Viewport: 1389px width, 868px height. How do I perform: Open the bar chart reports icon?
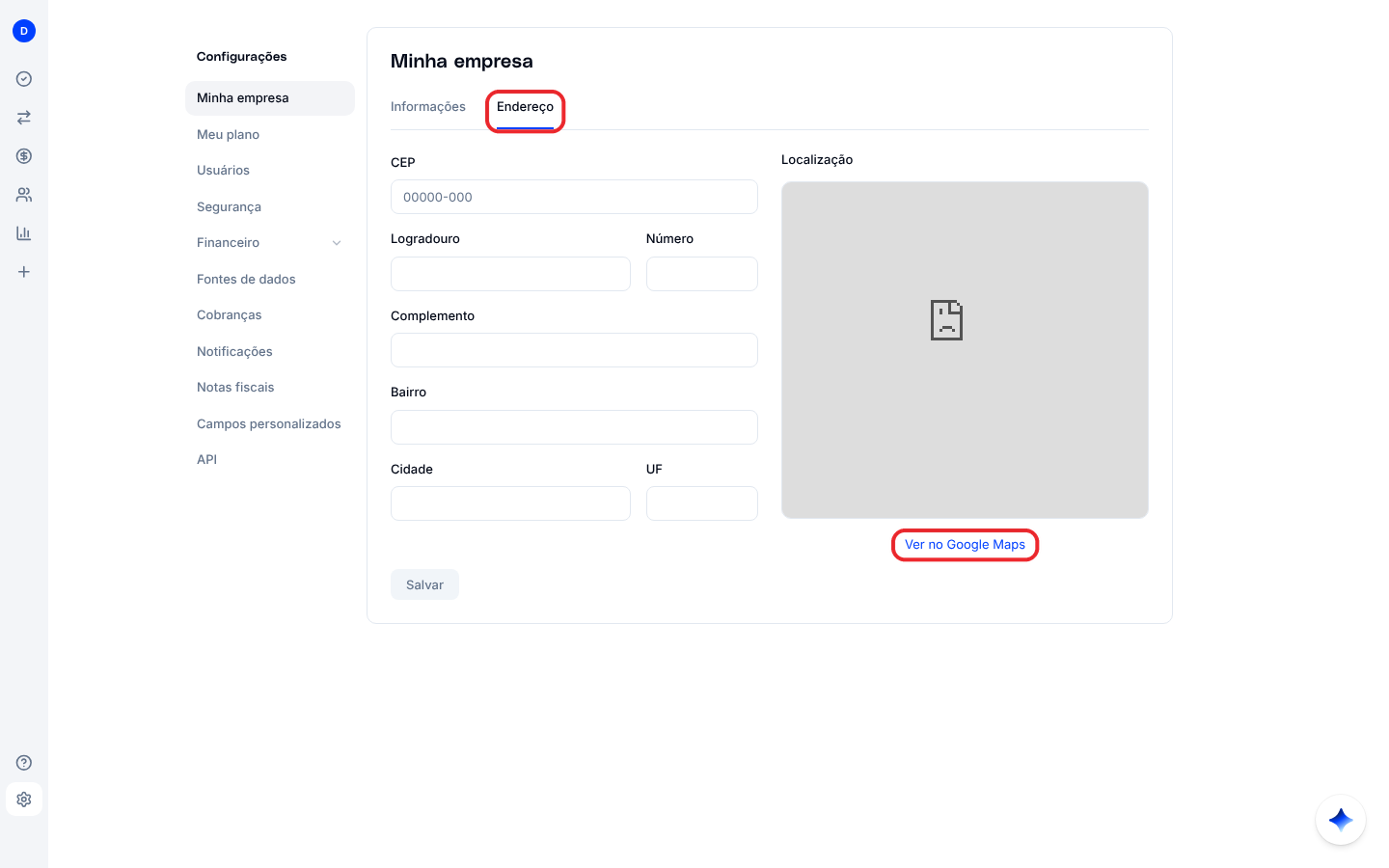(24, 233)
